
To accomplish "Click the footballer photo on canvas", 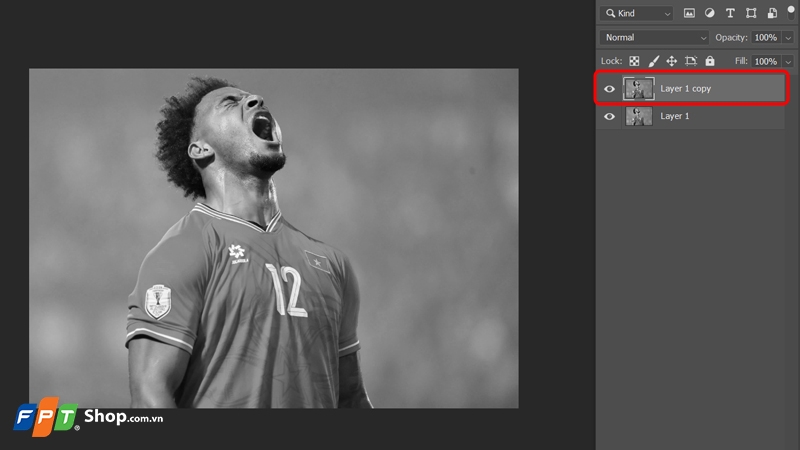I will click(273, 238).
